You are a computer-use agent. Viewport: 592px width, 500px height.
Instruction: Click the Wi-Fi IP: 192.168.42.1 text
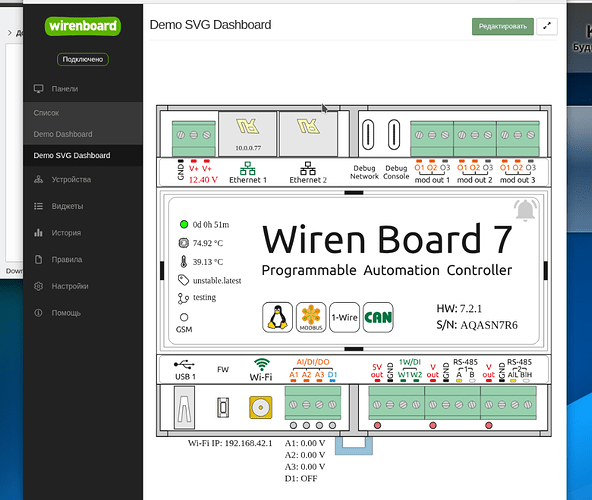(x=230, y=443)
